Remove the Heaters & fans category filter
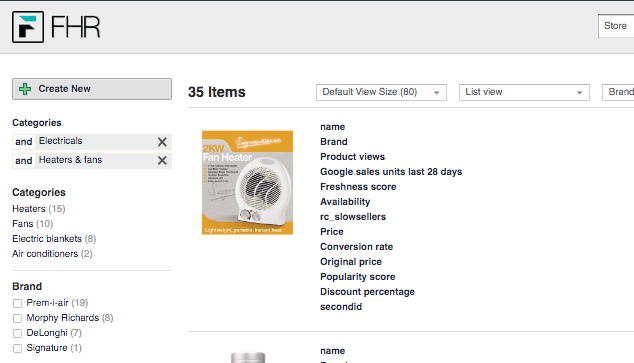The height and width of the screenshot is (363, 634). tap(162, 160)
